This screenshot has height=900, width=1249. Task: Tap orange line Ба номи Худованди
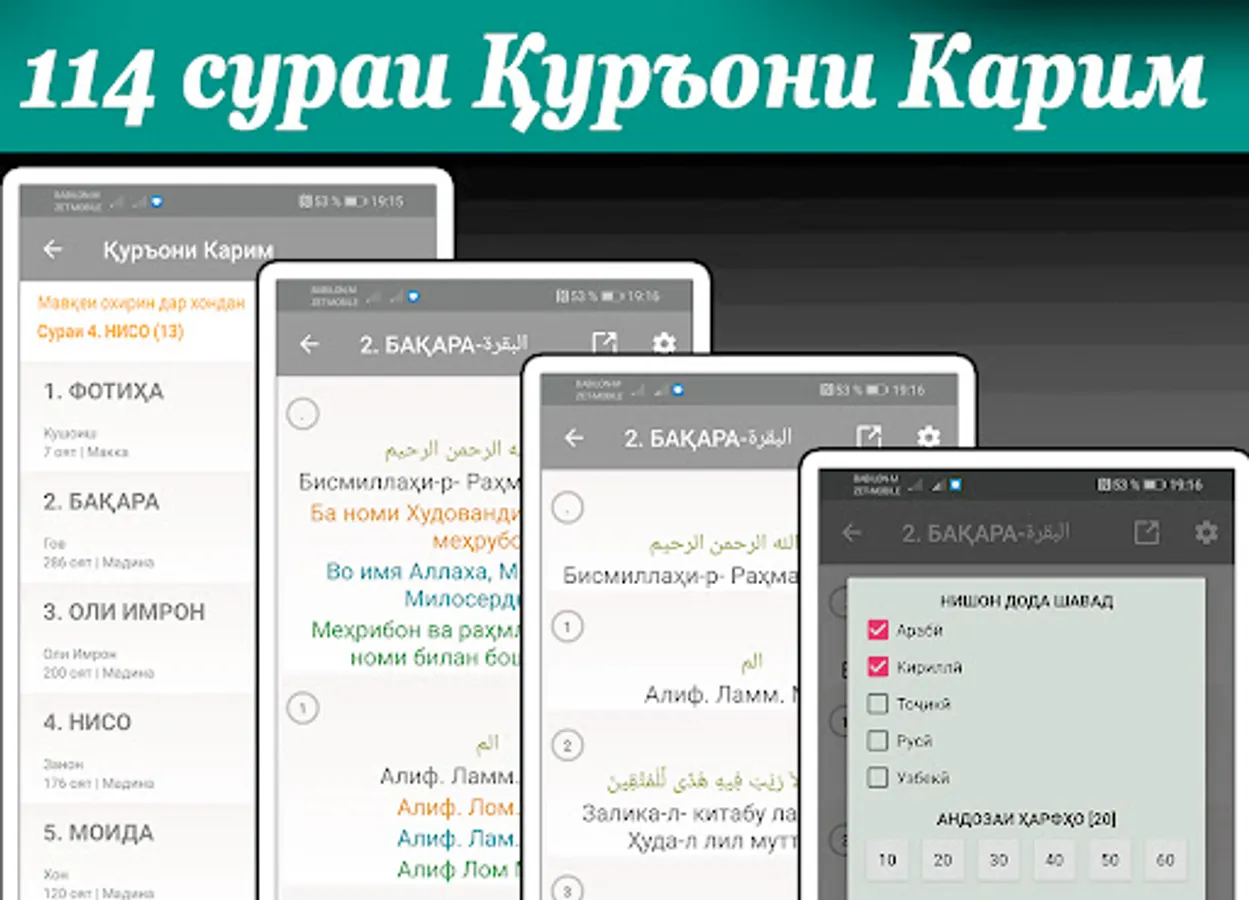pyautogui.click(x=417, y=514)
